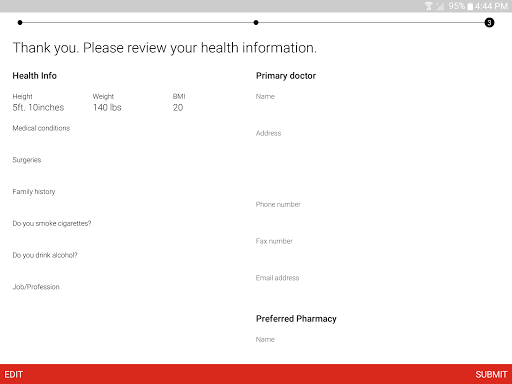This screenshot has width=512, height=384.
Task: Click the Weight label
Action: tap(103, 96)
